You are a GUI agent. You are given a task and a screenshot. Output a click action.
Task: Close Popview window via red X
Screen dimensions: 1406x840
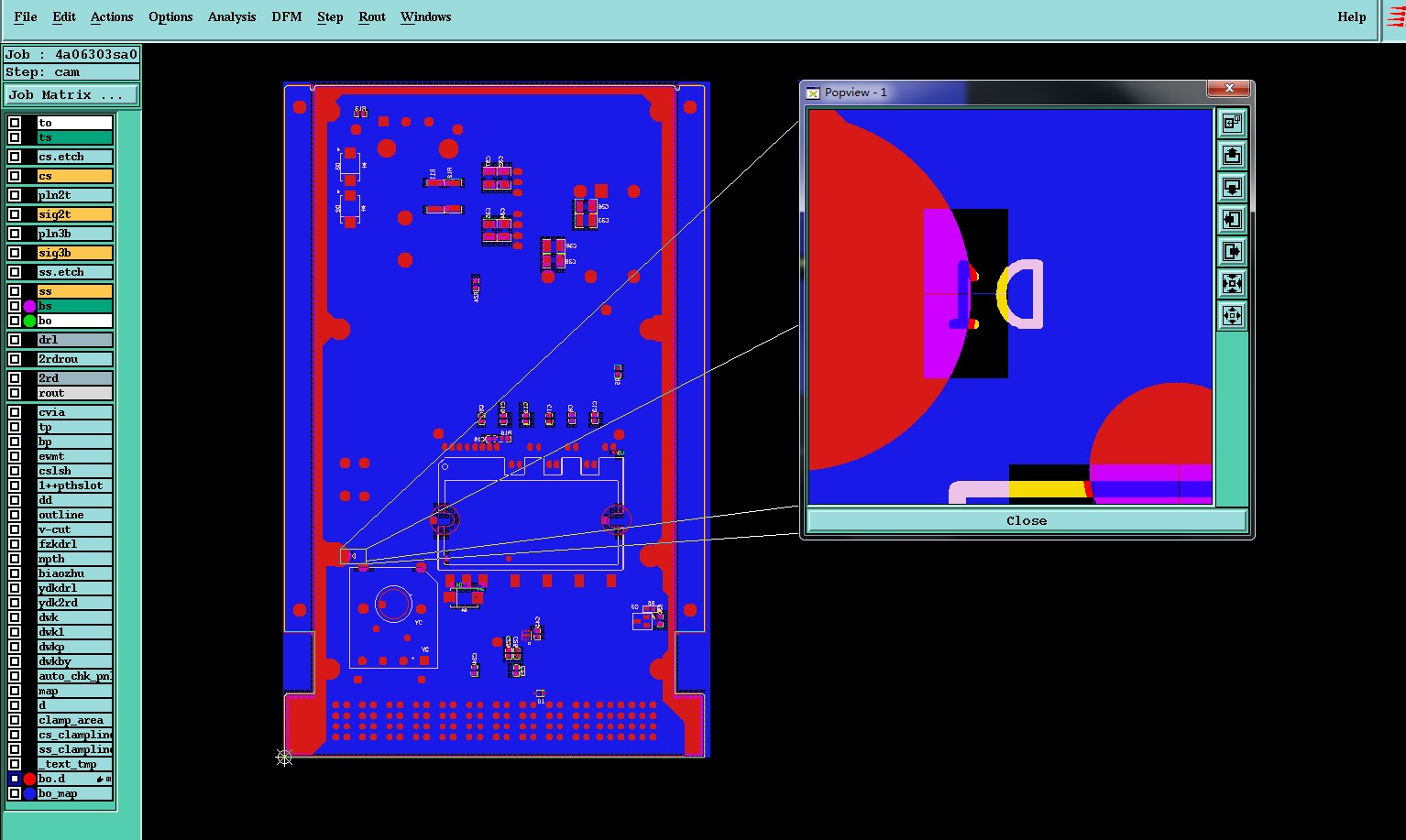tap(1229, 88)
